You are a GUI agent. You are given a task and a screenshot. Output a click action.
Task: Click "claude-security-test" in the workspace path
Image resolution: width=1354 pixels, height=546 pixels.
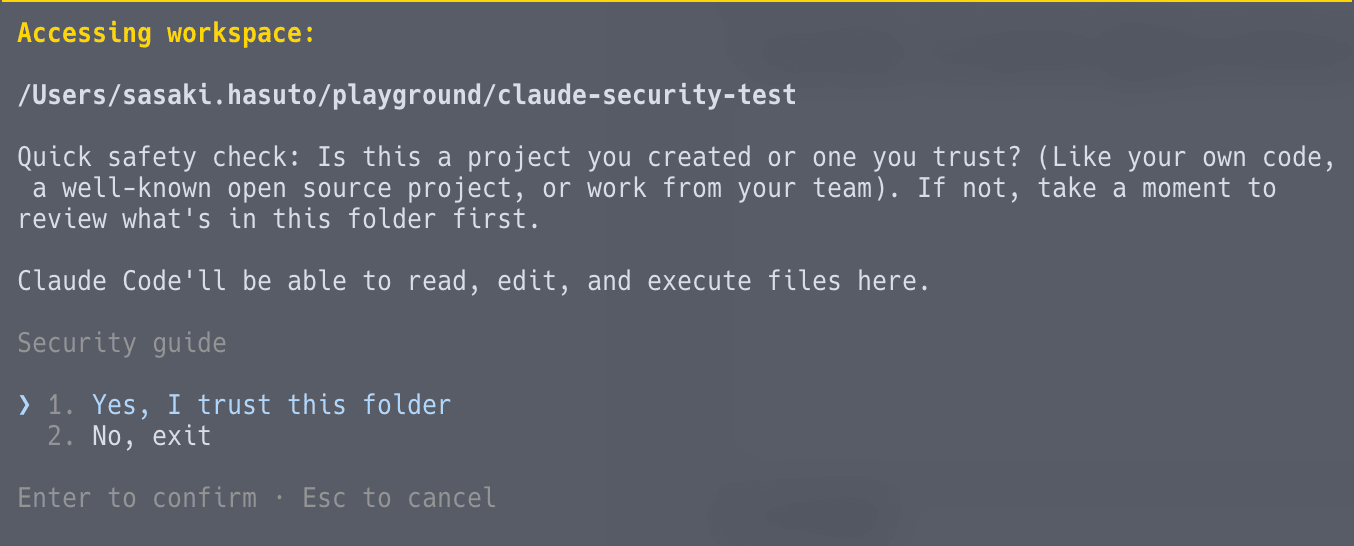point(647,95)
